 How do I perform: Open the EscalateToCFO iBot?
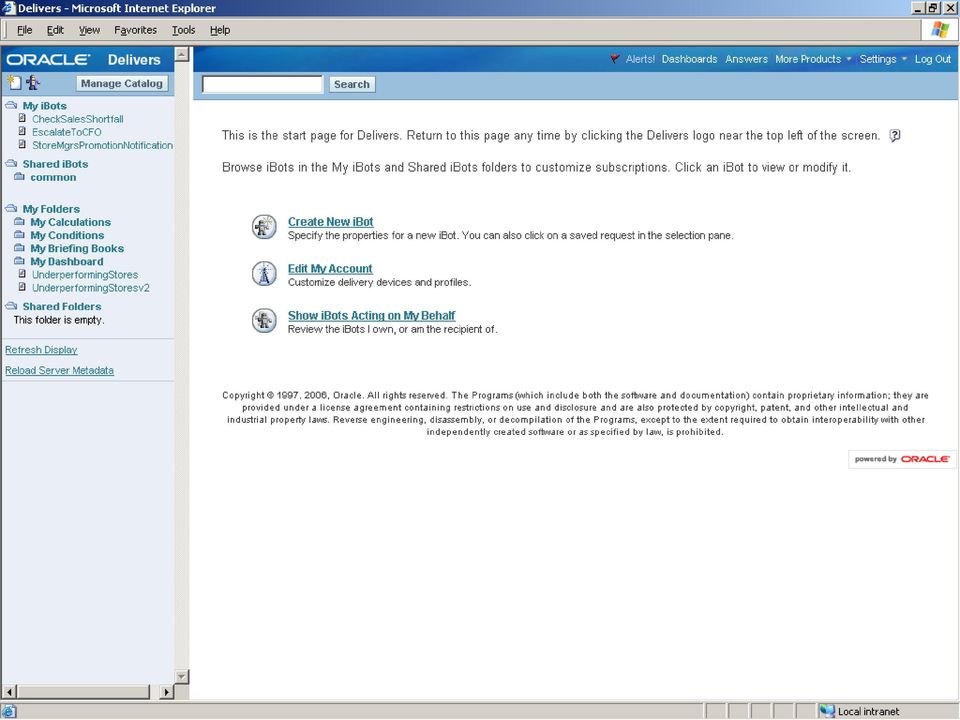(x=67, y=132)
